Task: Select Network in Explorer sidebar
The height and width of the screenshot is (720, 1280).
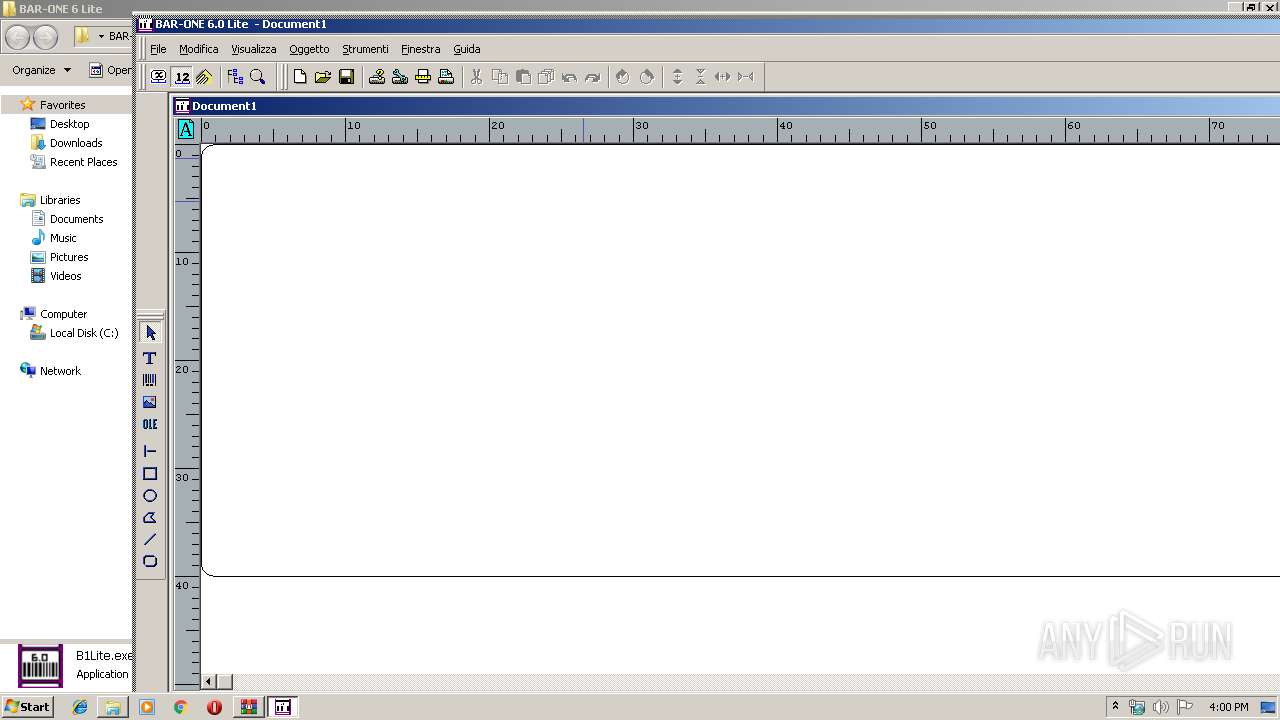Action: tap(60, 371)
